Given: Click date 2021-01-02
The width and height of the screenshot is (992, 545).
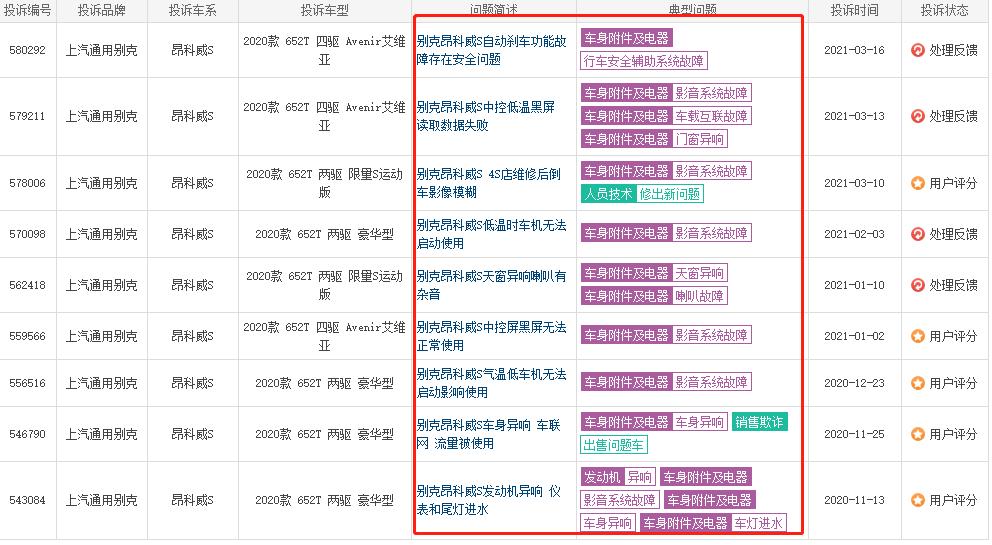Looking at the screenshot, I should [854, 336].
